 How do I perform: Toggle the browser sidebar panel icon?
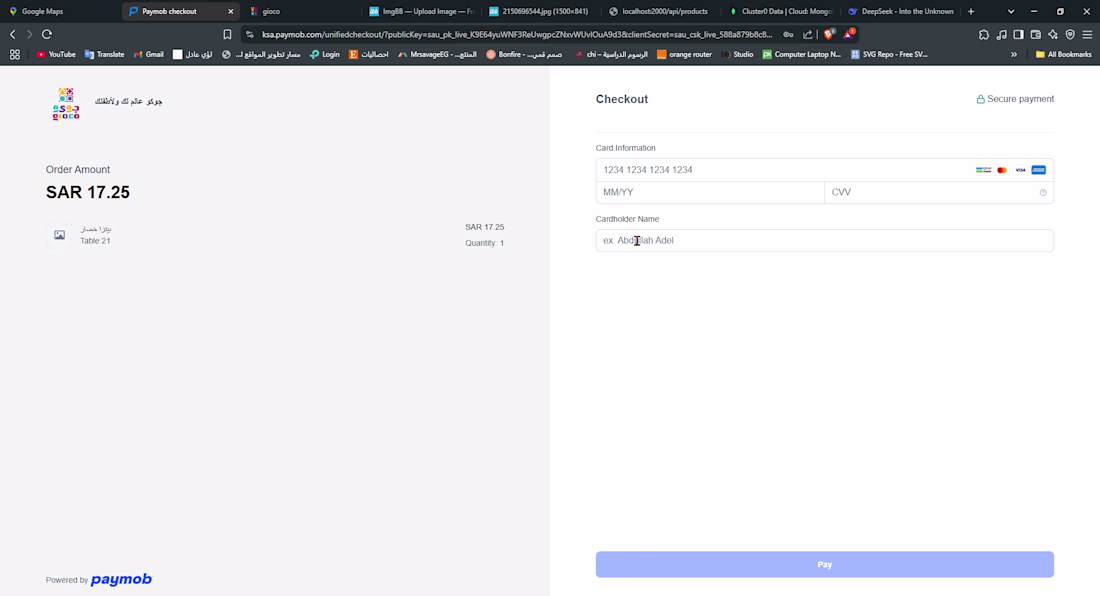tap(1019, 34)
